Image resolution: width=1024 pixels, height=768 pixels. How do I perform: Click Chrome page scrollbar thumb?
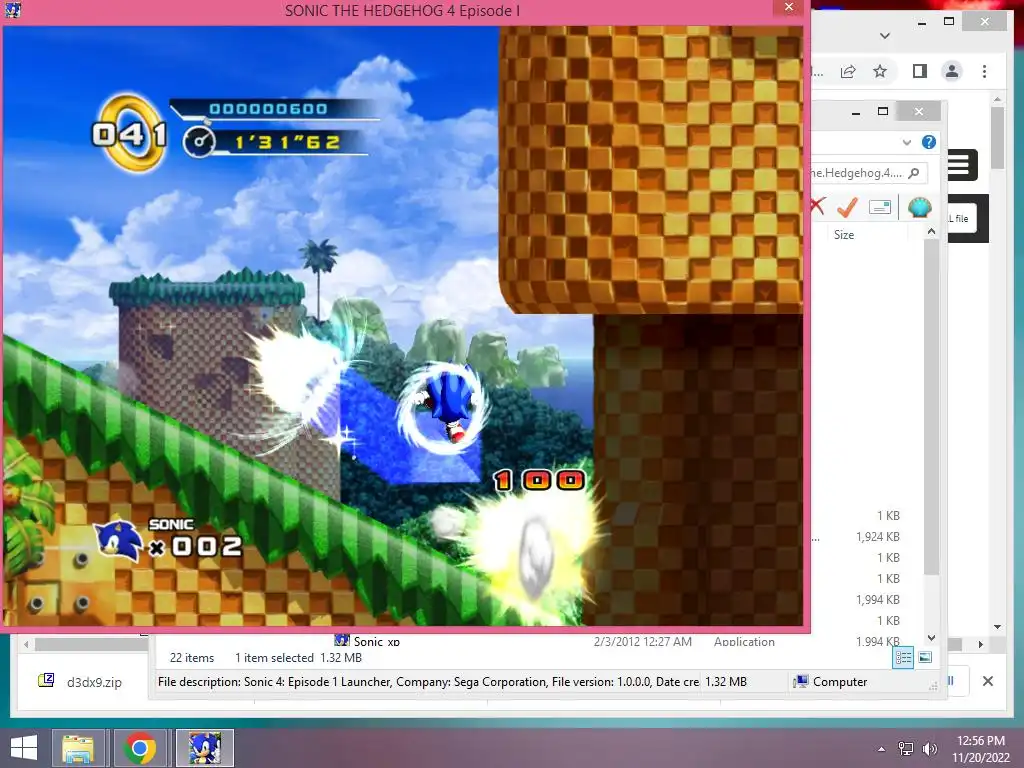[x=997, y=137]
